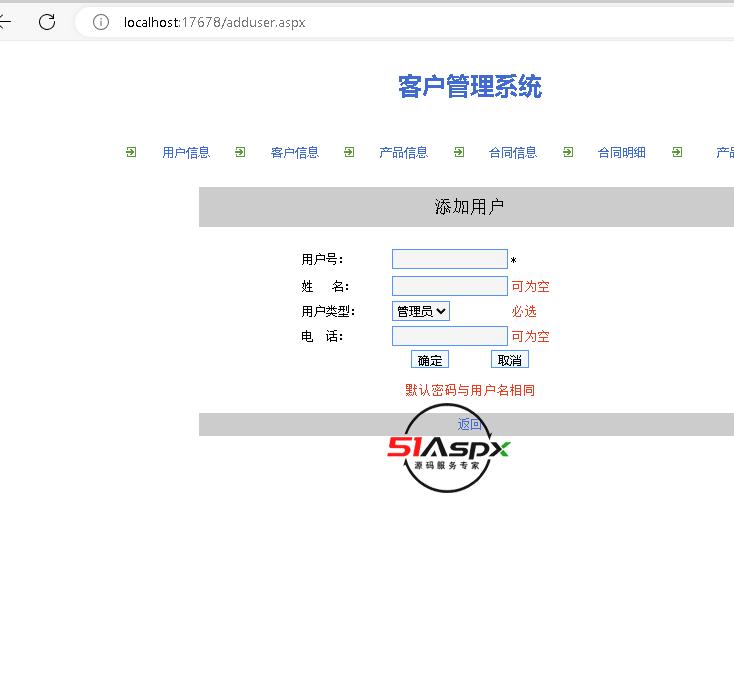This screenshot has width=734, height=676.
Task: Click the 客户管理系统 page title
Action: [x=470, y=87]
